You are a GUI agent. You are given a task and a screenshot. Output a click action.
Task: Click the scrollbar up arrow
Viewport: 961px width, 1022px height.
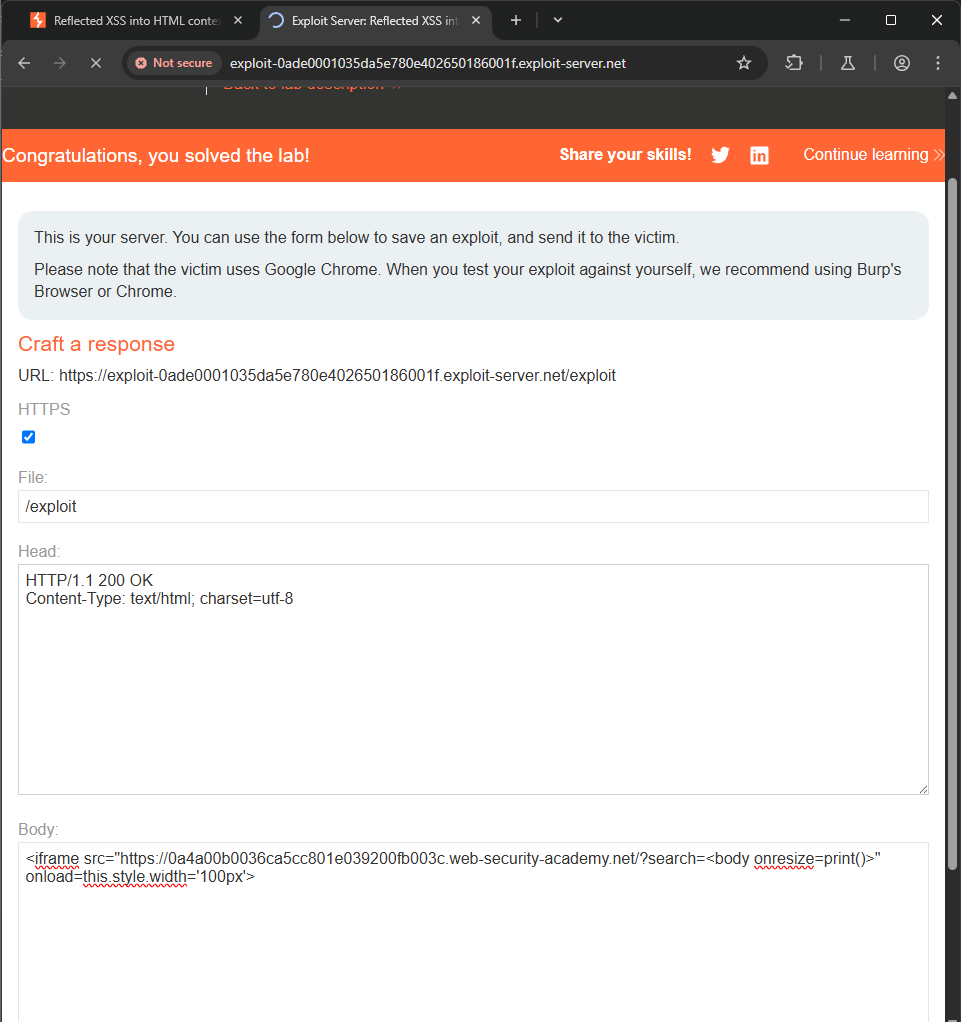[x=952, y=96]
